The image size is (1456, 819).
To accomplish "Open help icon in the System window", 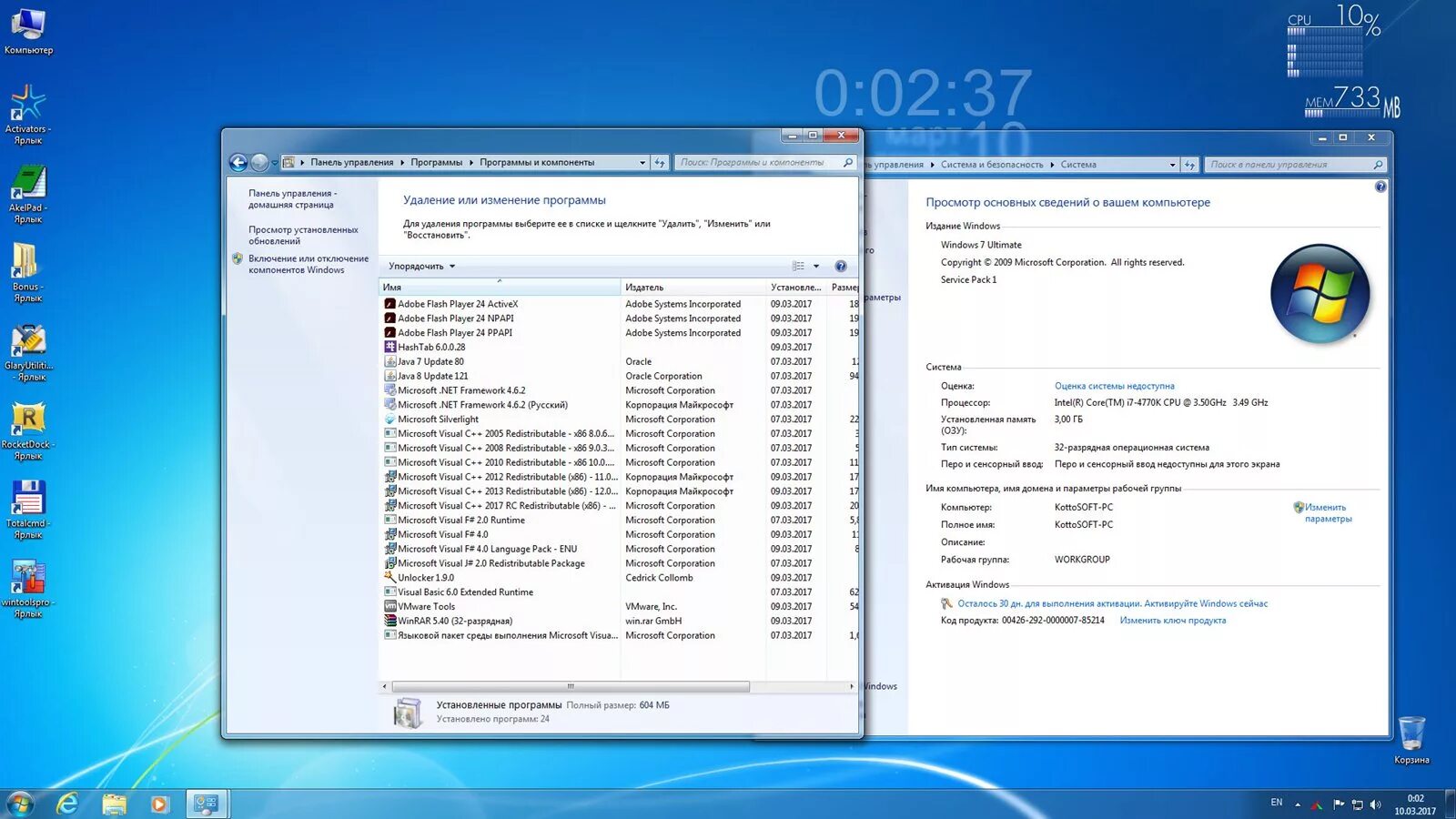I will click(1380, 187).
